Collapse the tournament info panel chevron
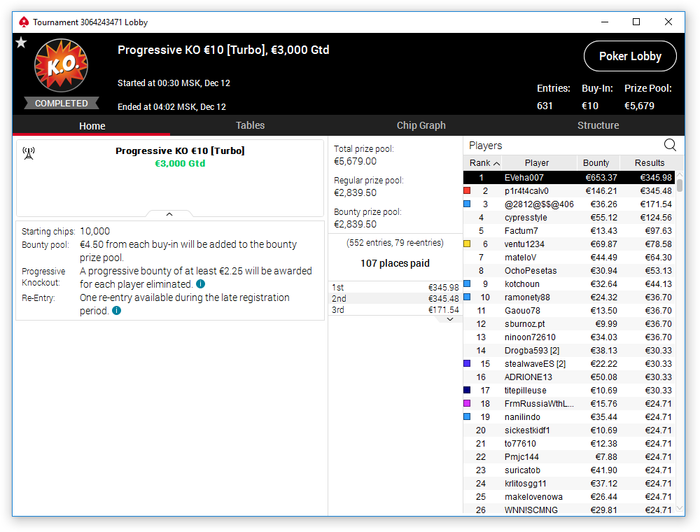 point(169,214)
